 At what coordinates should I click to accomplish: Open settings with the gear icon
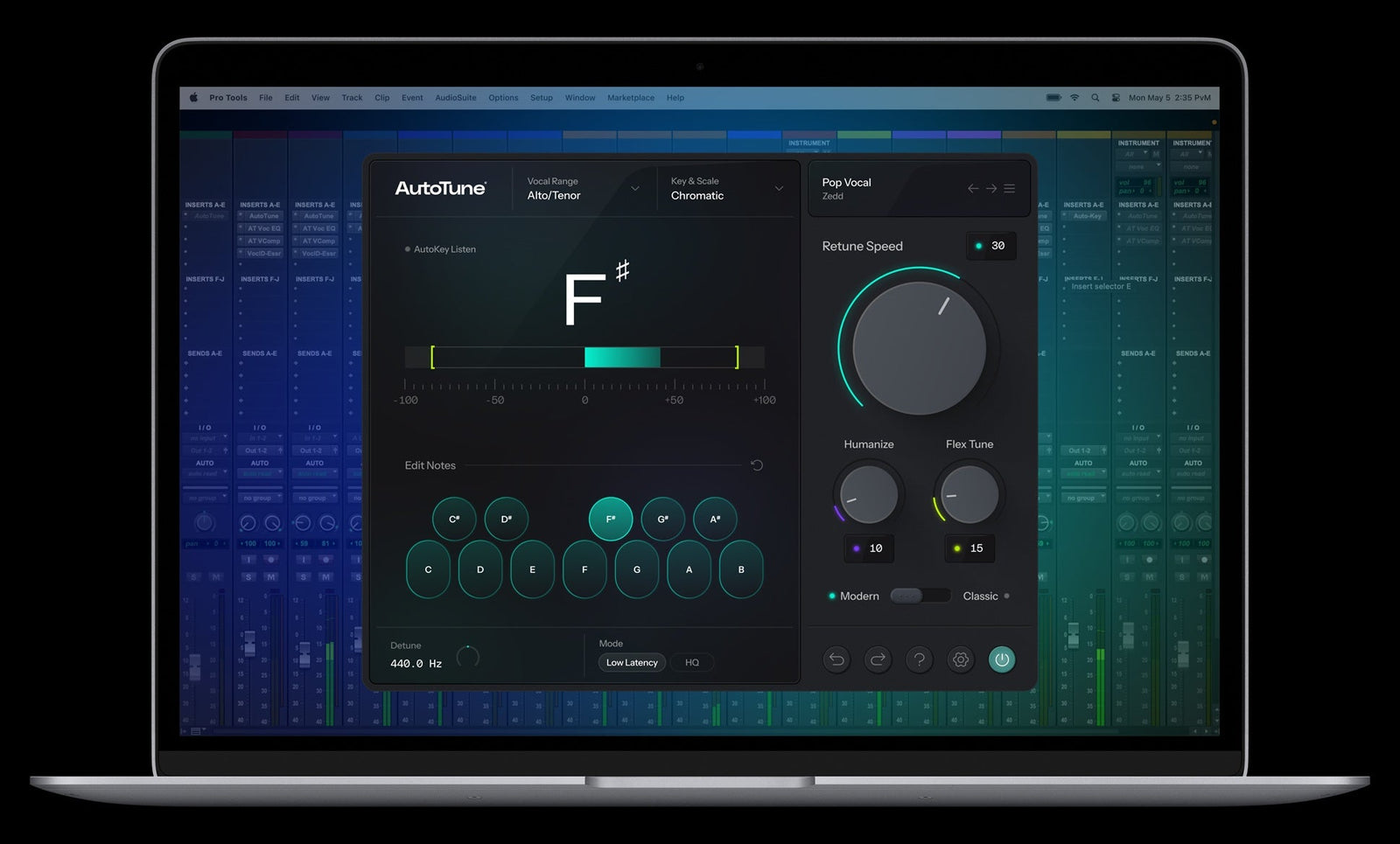coord(960,660)
